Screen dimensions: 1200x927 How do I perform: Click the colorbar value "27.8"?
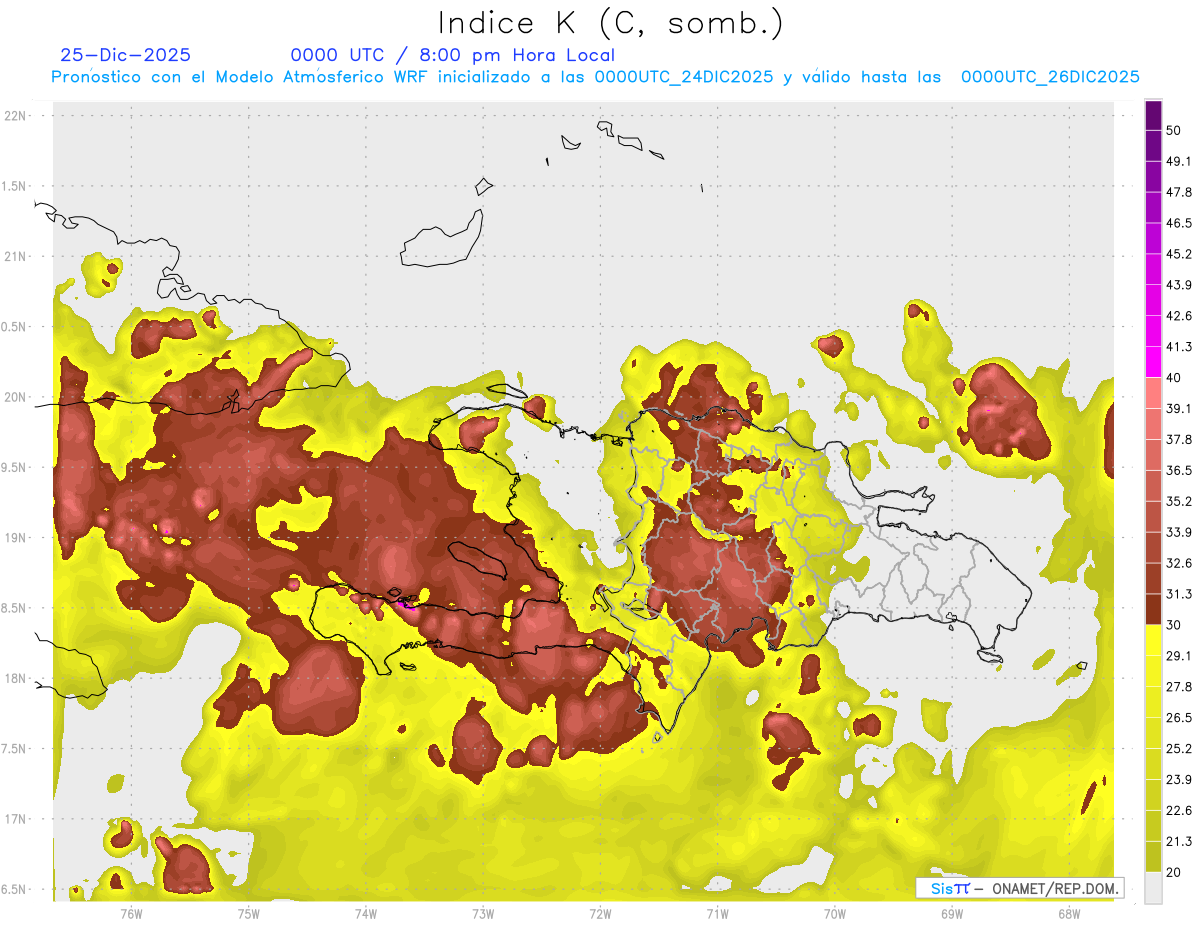(x=1179, y=686)
